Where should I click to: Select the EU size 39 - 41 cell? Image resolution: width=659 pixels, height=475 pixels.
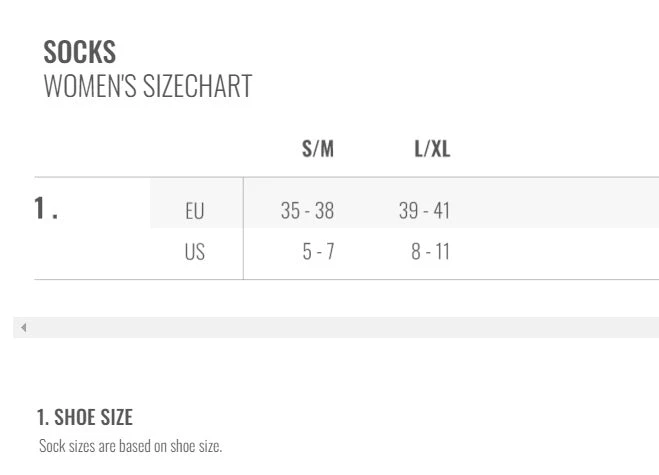425,211
